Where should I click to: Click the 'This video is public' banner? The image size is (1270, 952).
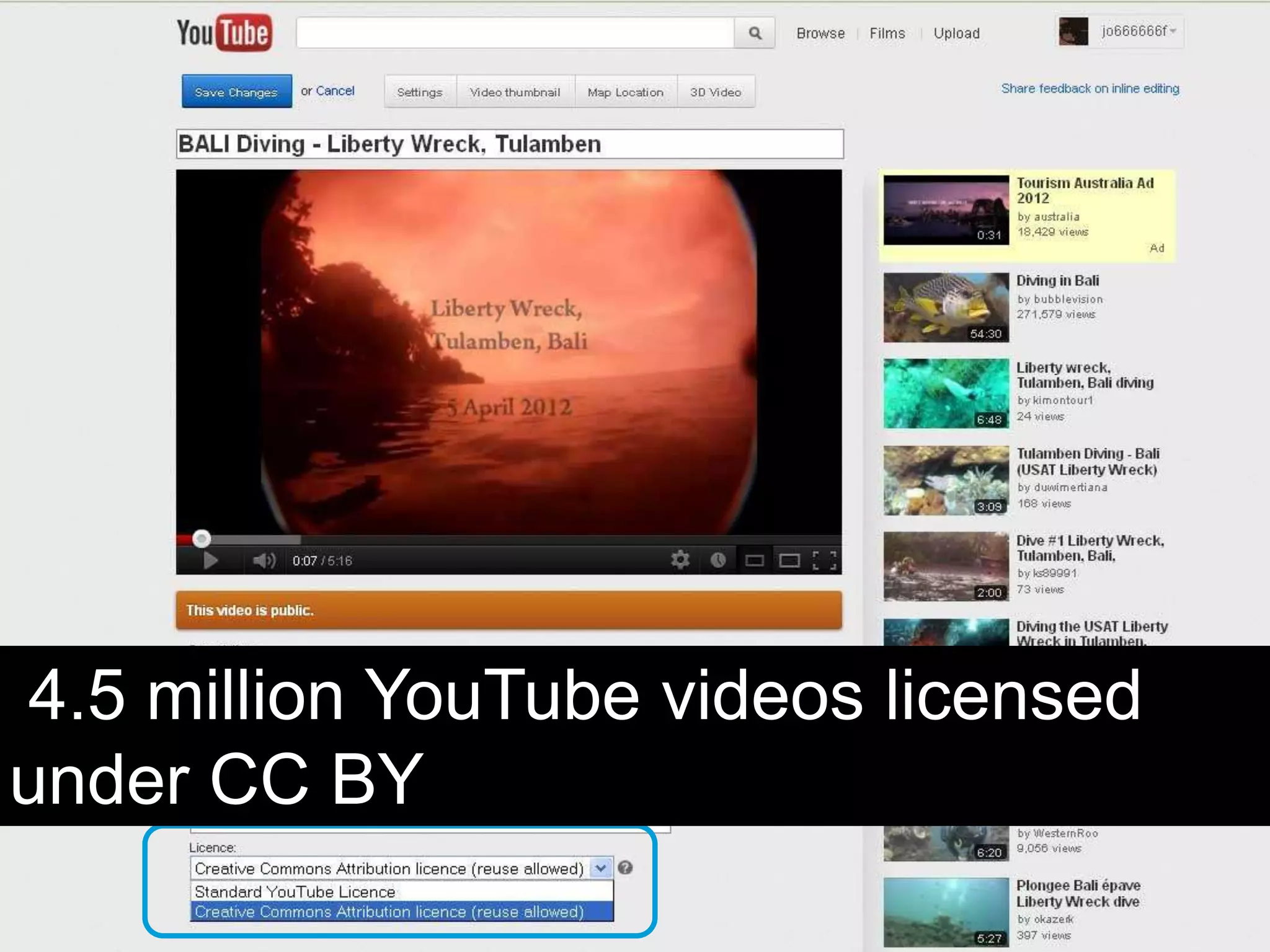pyautogui.click(x=509, y=610)
